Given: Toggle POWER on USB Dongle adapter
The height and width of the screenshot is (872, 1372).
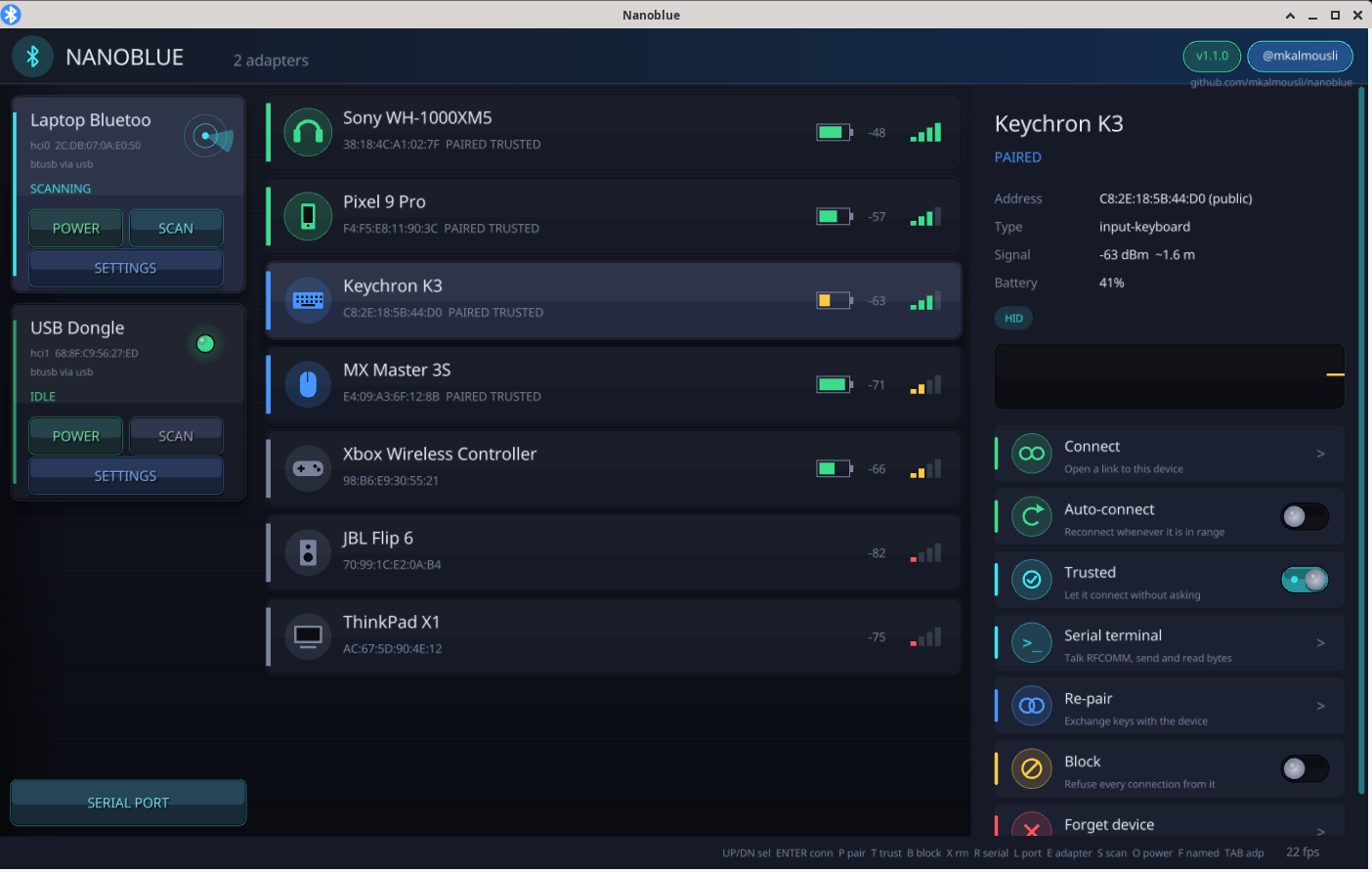Looking at the screenshot, I should (x=76, y=436).
